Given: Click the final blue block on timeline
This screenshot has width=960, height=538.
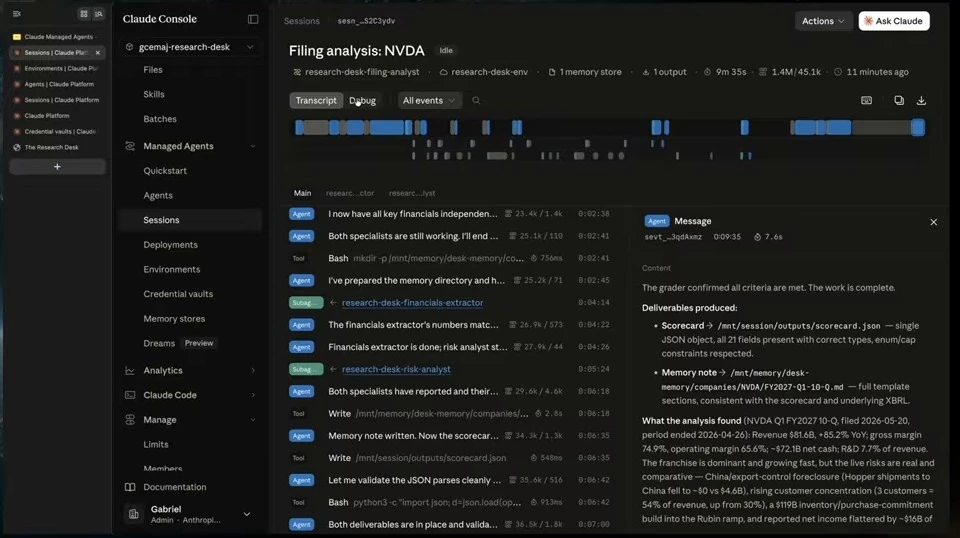Looking at the screenshot, I should point(918,127).
